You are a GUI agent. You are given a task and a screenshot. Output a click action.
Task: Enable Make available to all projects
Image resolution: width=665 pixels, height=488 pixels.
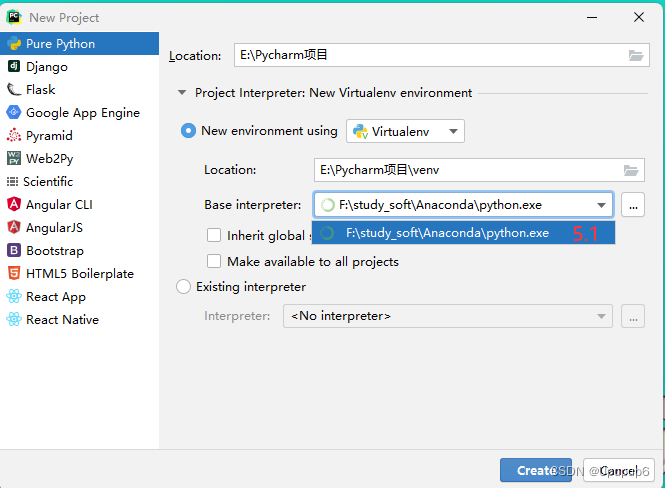(214, 261)
